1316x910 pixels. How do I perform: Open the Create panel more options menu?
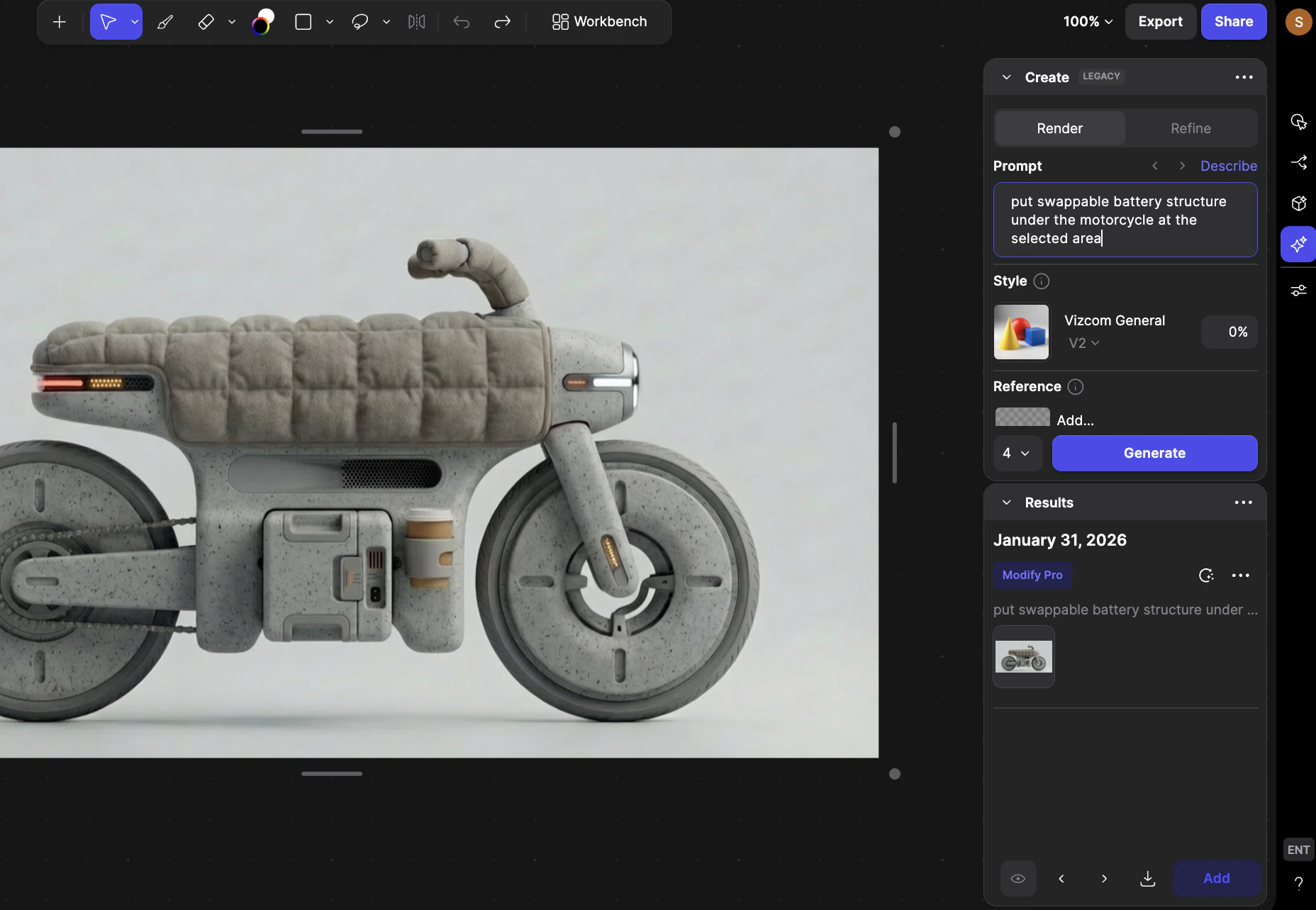pyautogui.click(x=1244, y=77)
